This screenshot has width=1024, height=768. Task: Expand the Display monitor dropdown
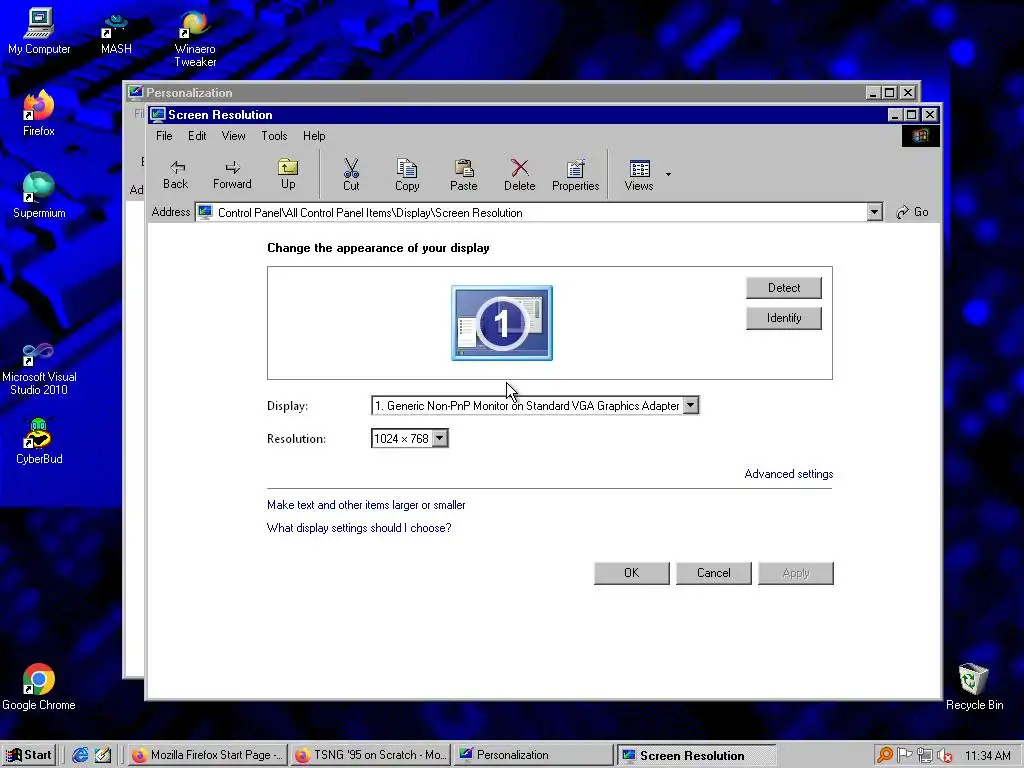(x=690, y=406)
